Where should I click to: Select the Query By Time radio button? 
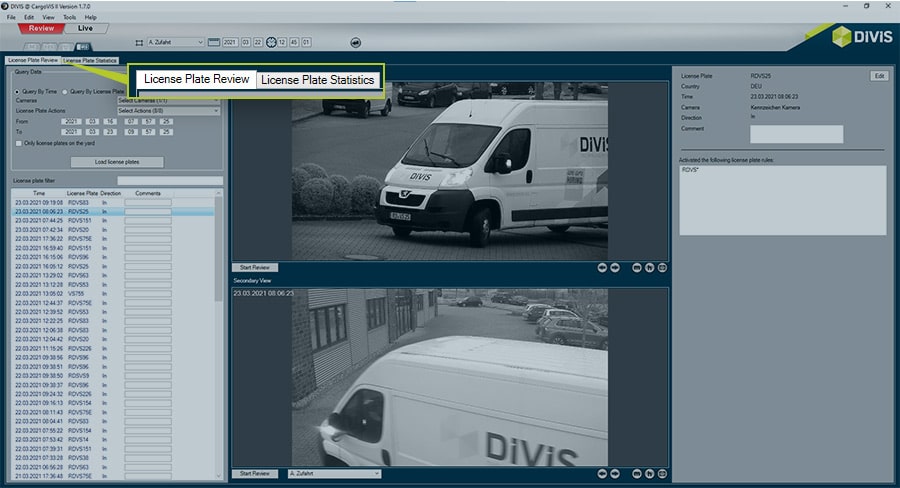(17, 92)
